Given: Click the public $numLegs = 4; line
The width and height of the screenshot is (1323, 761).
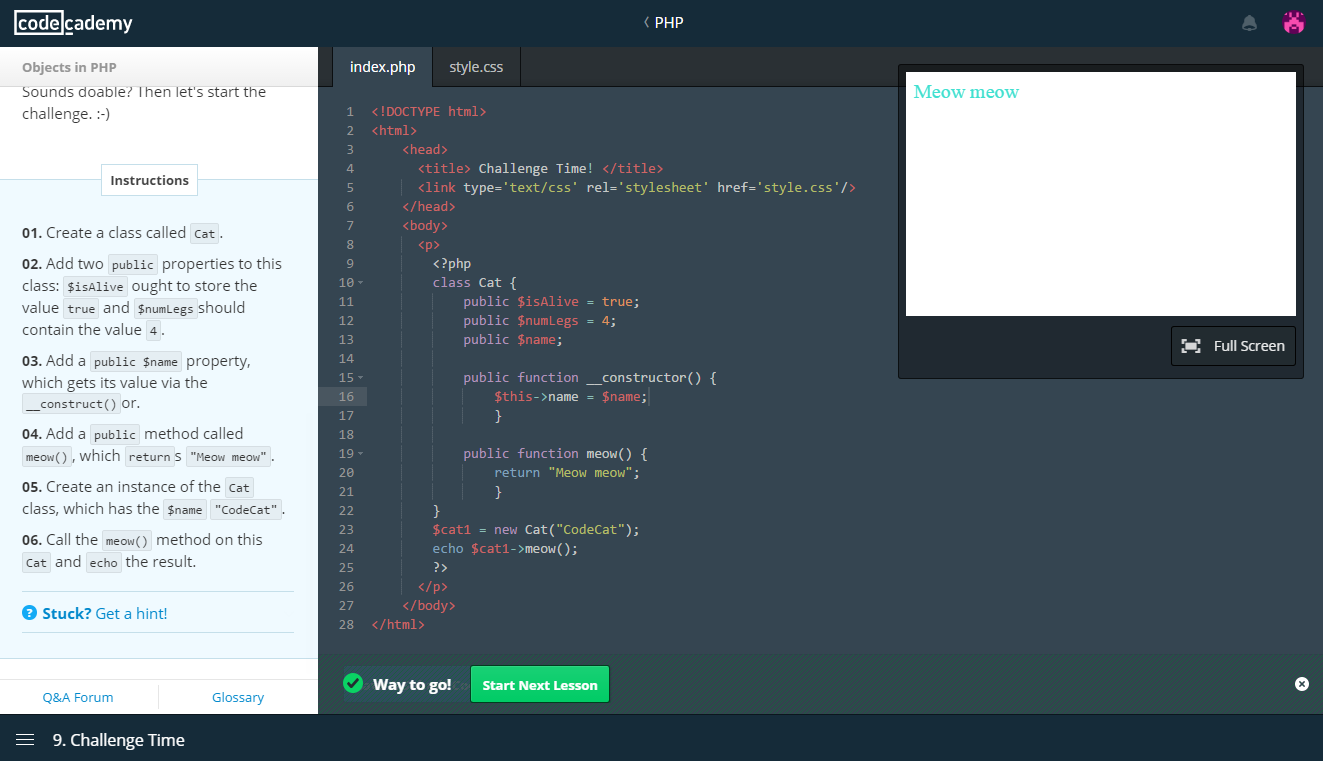Looking at the screenshot, I should click(x=540, y=321).
